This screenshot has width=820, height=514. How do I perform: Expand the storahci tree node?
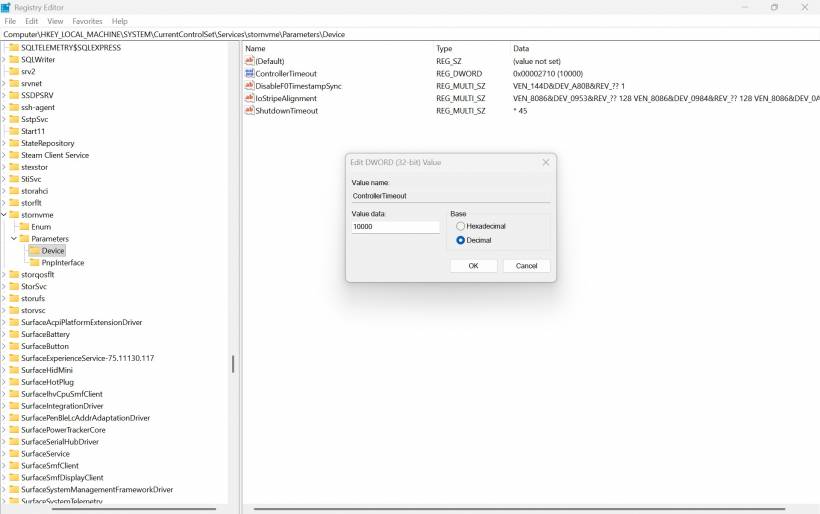click(x=4, y=191)
